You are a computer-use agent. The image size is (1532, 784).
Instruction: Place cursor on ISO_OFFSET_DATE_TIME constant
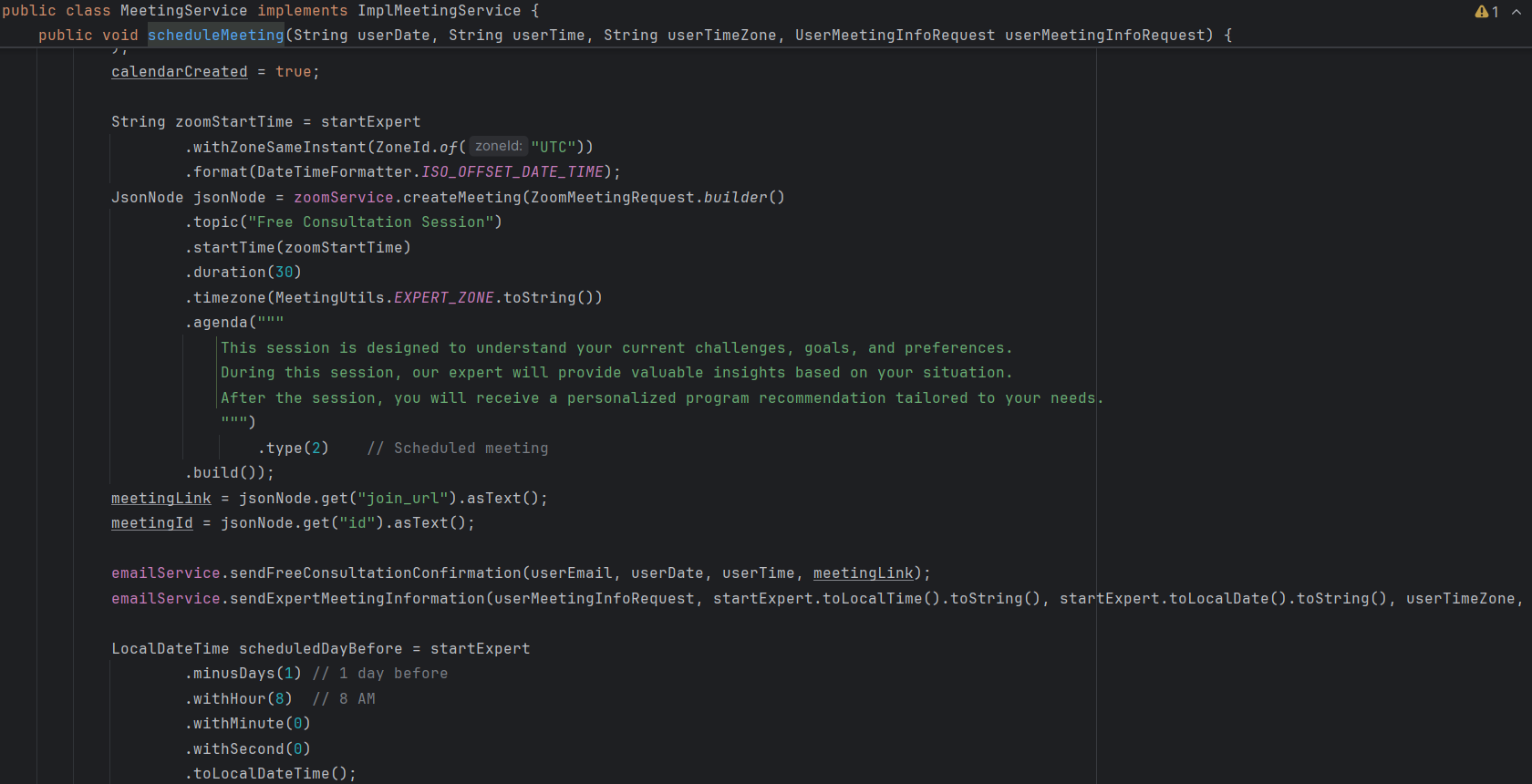tap(512, 172)
